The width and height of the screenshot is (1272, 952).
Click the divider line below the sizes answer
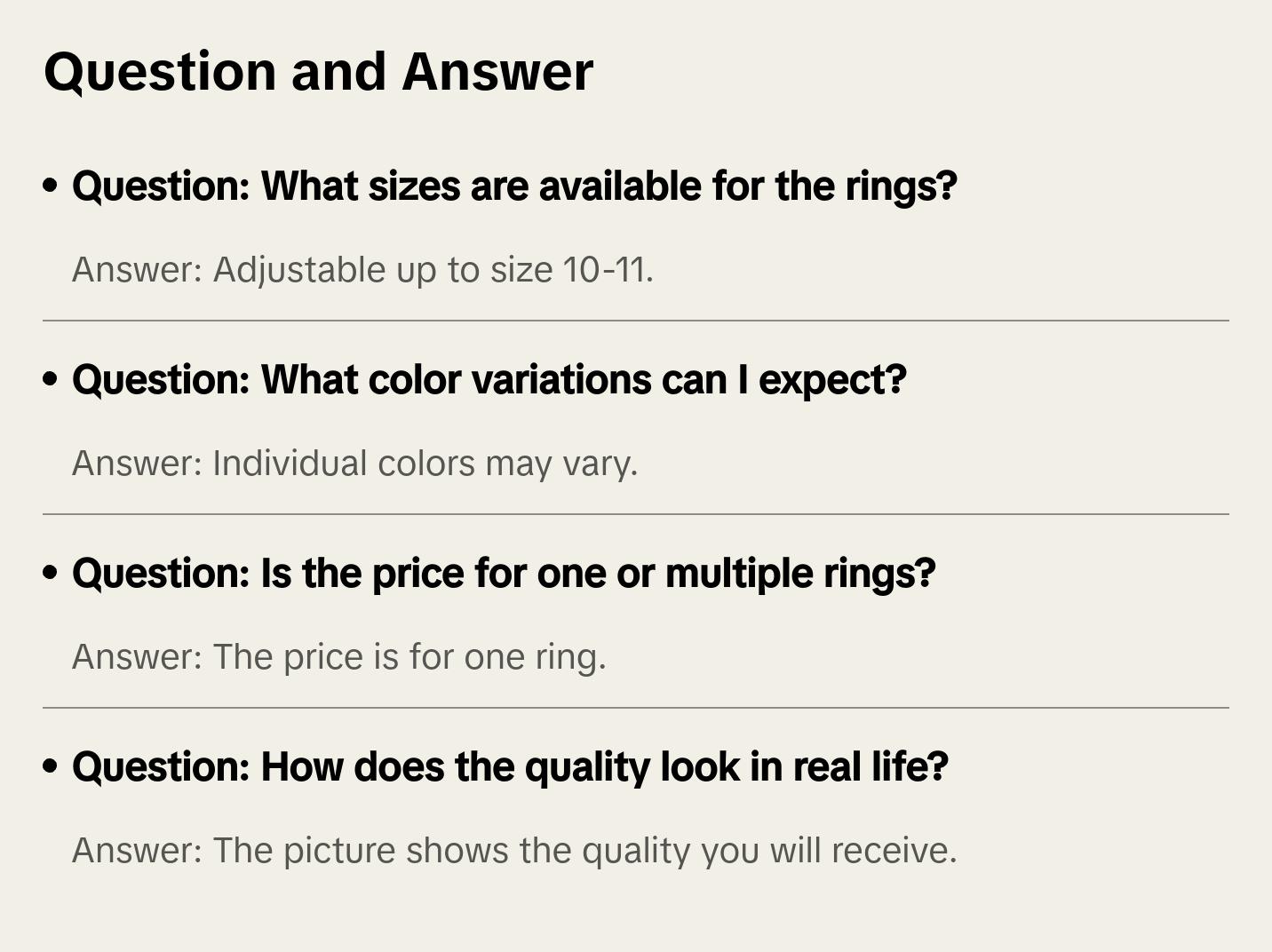tap(636, 321)
